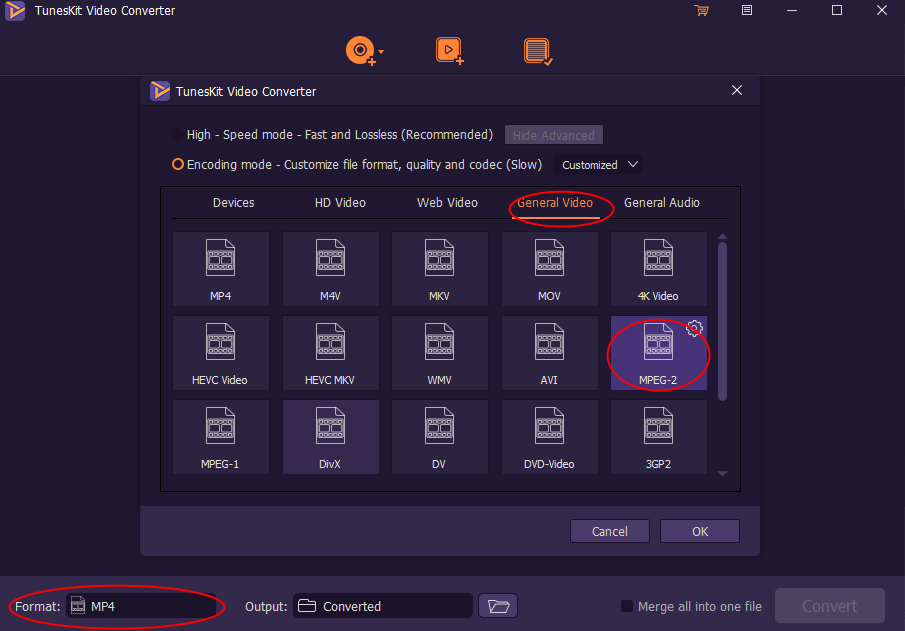905x631 pixels.
Task: Enable High-Speed mode radio button
Action: 178,135
